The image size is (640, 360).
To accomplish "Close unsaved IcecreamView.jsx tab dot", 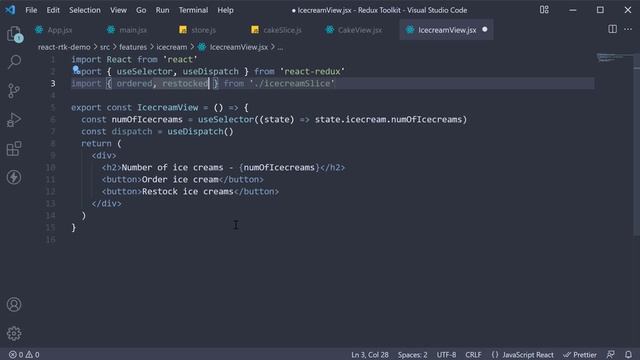I will (x=484, y=29).
